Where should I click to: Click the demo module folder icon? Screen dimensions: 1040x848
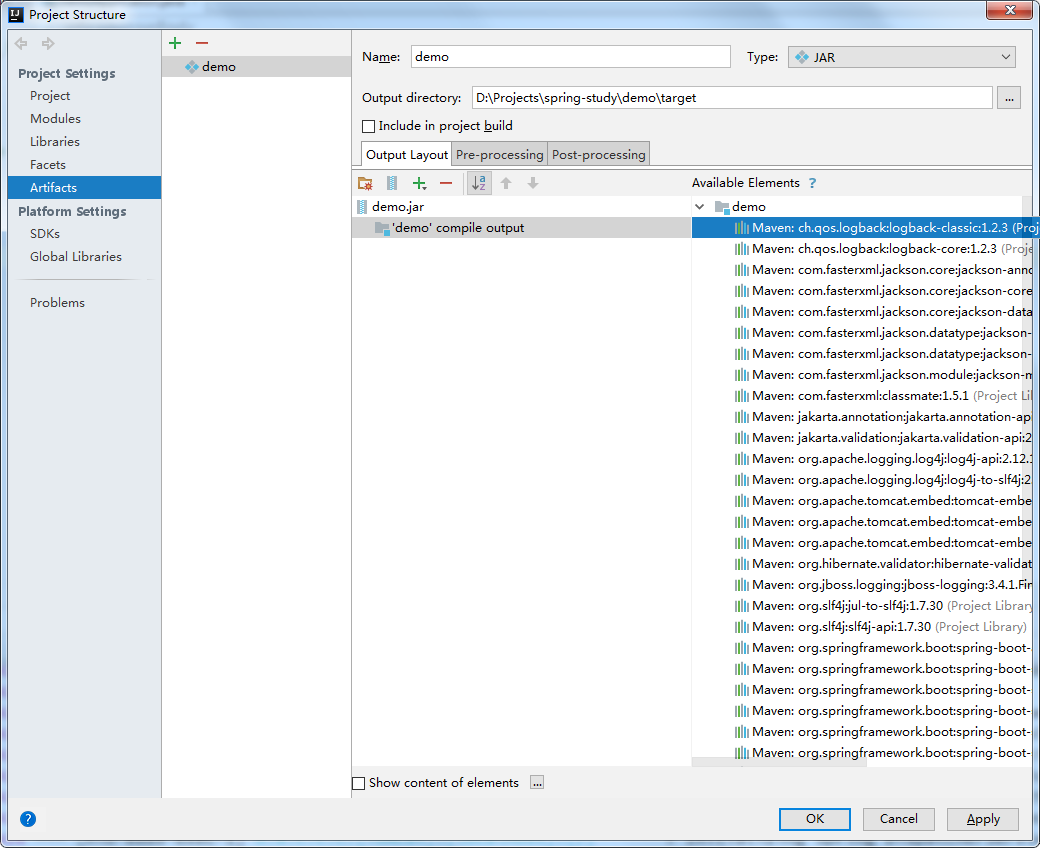[722, 207]
